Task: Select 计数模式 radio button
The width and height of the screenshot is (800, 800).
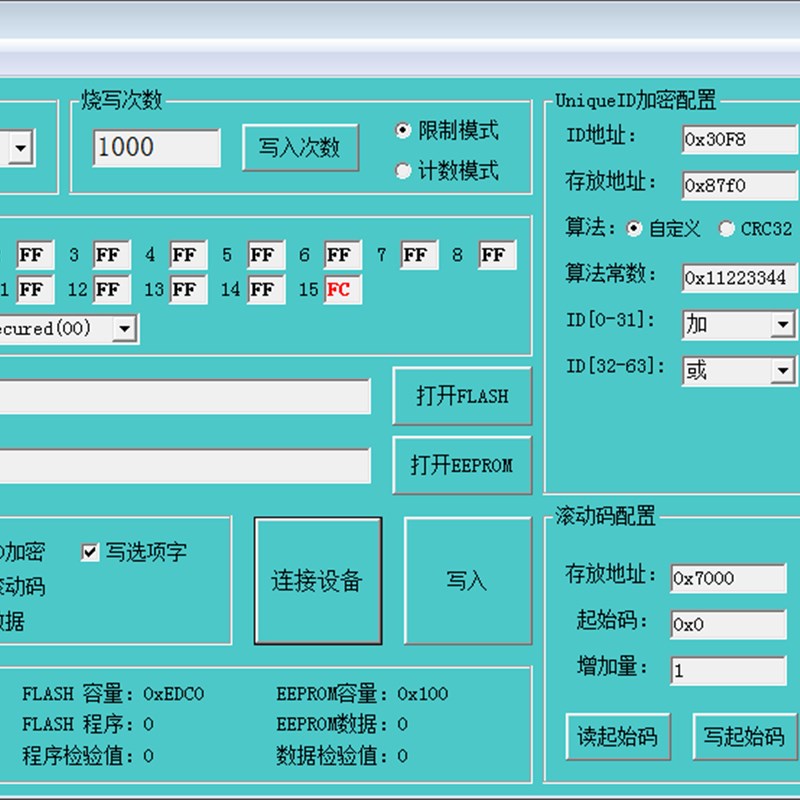Action: coord(403,171)
